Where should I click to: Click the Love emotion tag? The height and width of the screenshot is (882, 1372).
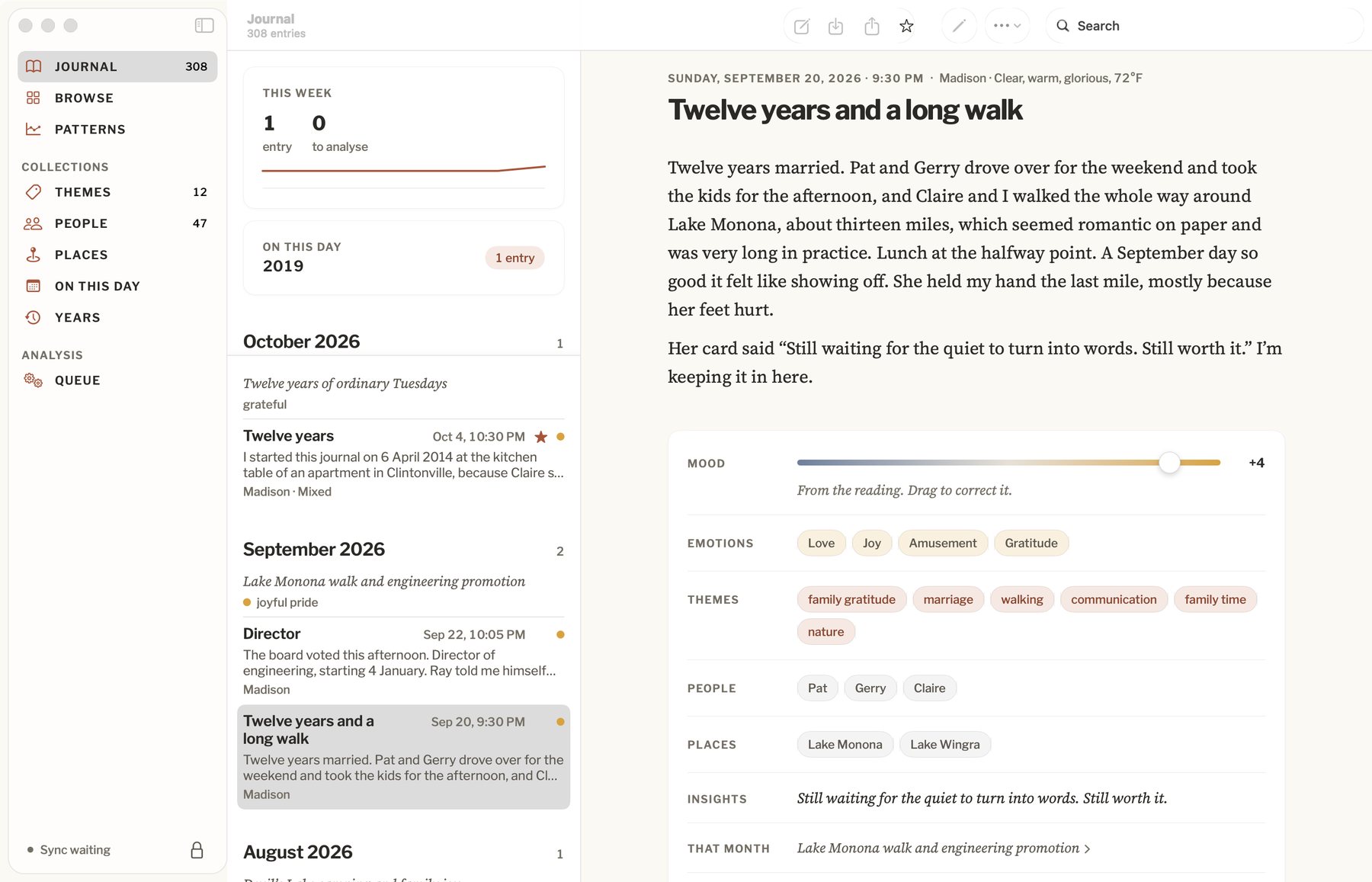[821, 543]
